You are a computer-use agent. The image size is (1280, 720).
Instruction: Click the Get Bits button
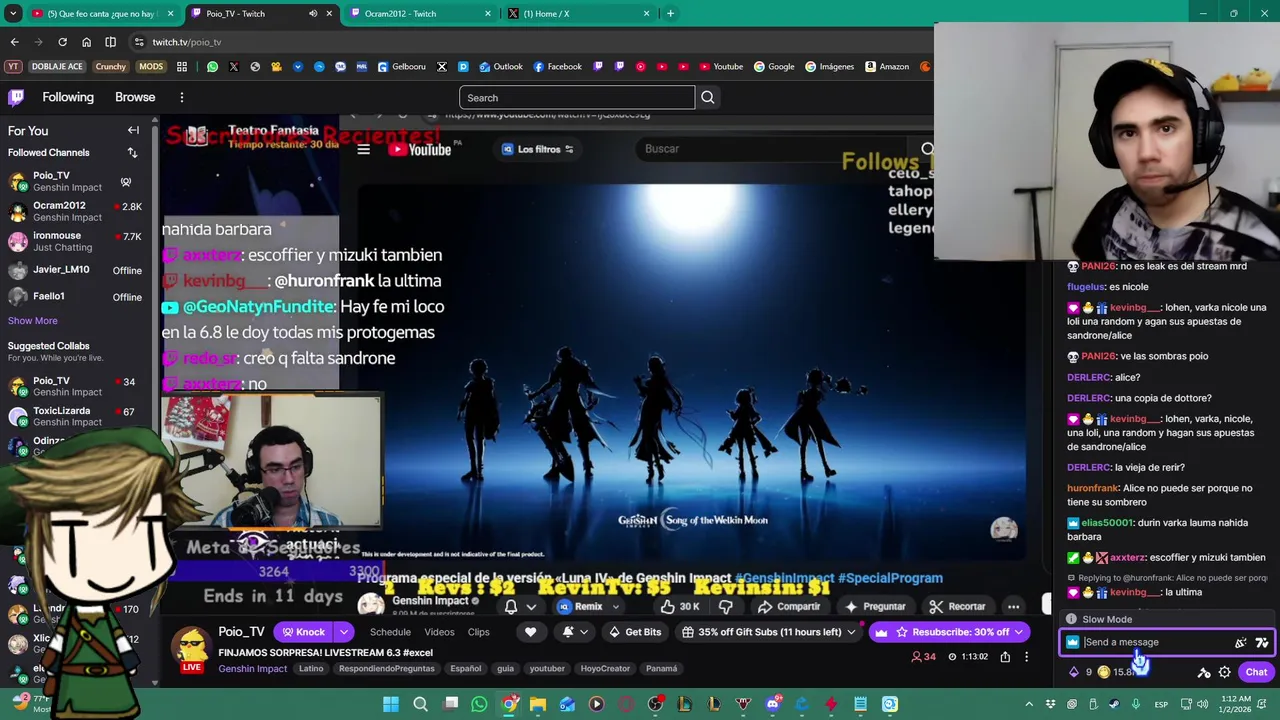tap(633, 632)
